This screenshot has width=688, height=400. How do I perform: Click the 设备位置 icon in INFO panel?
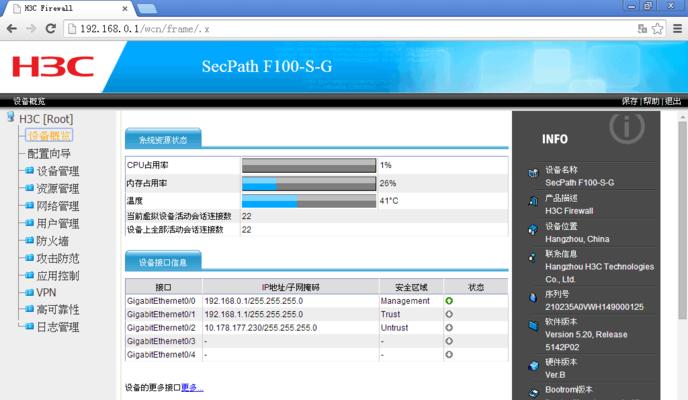click(533, 229)
